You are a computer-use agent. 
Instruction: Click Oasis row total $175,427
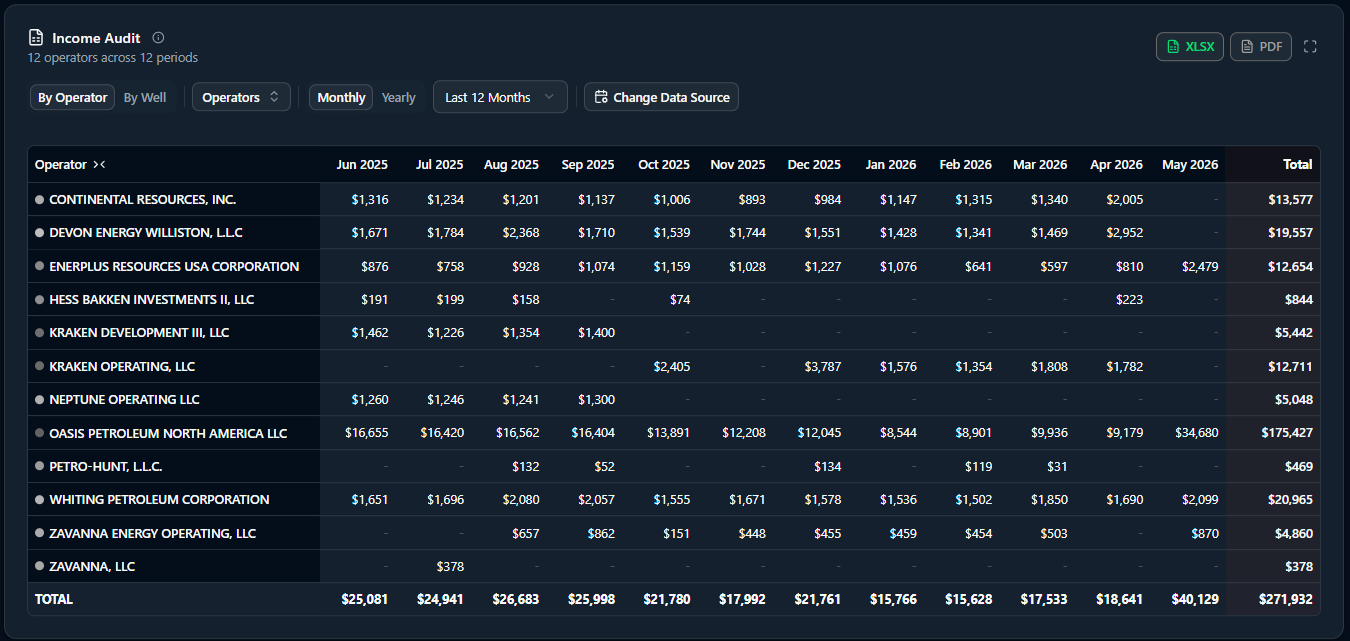1287,433
